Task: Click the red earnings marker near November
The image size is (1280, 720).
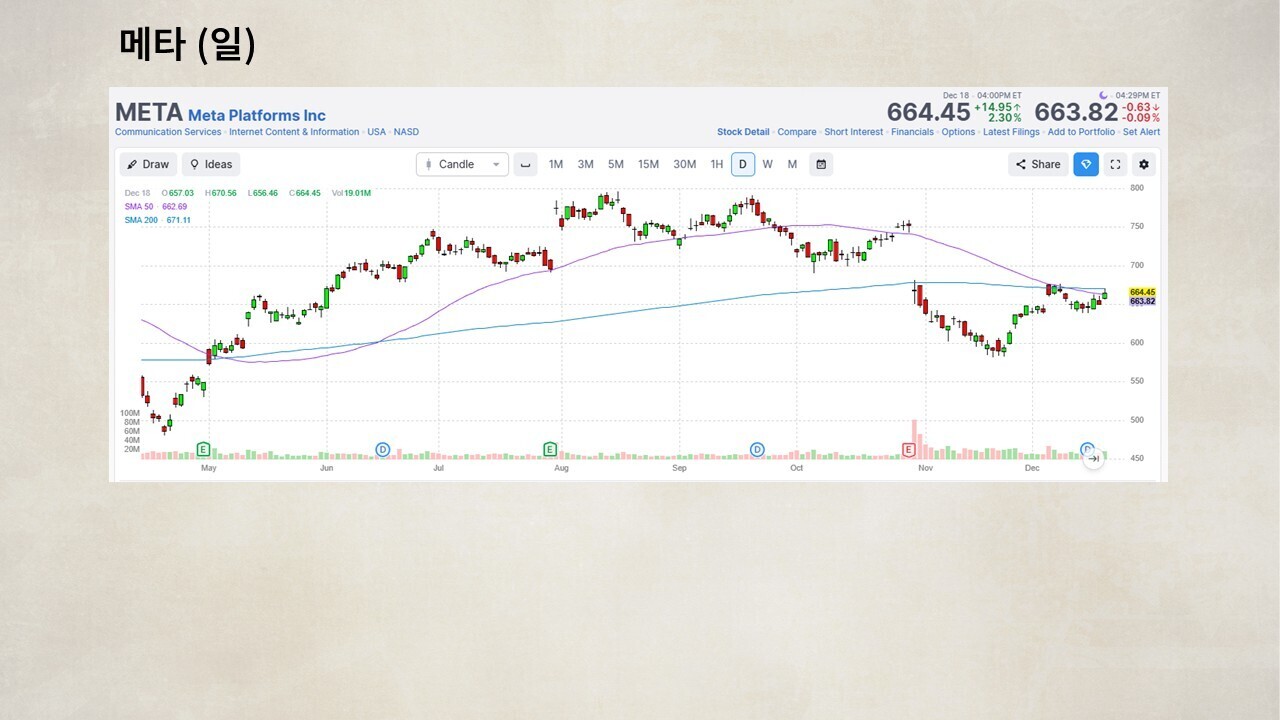Action: (909, 450)
